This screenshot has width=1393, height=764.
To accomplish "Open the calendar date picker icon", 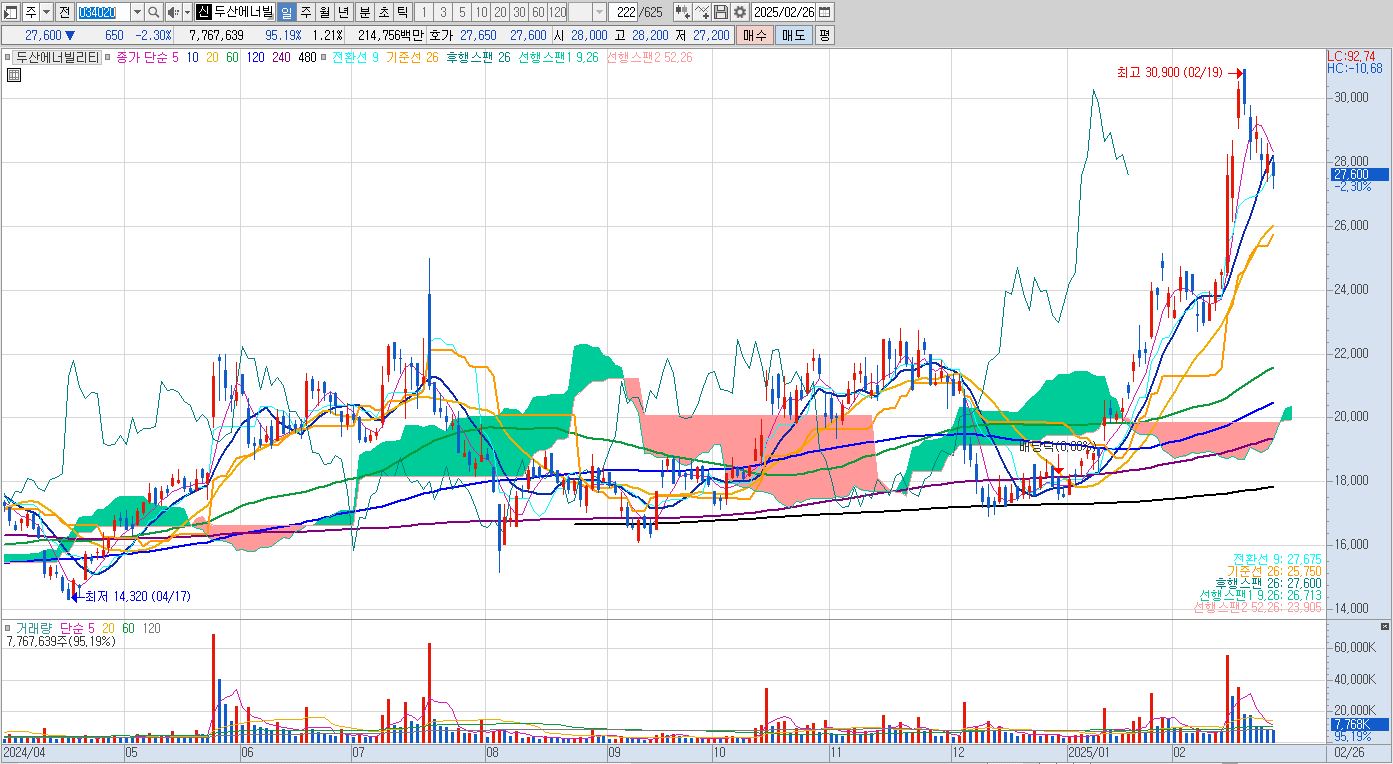I will pyautogui.click(x=826, y=12).
